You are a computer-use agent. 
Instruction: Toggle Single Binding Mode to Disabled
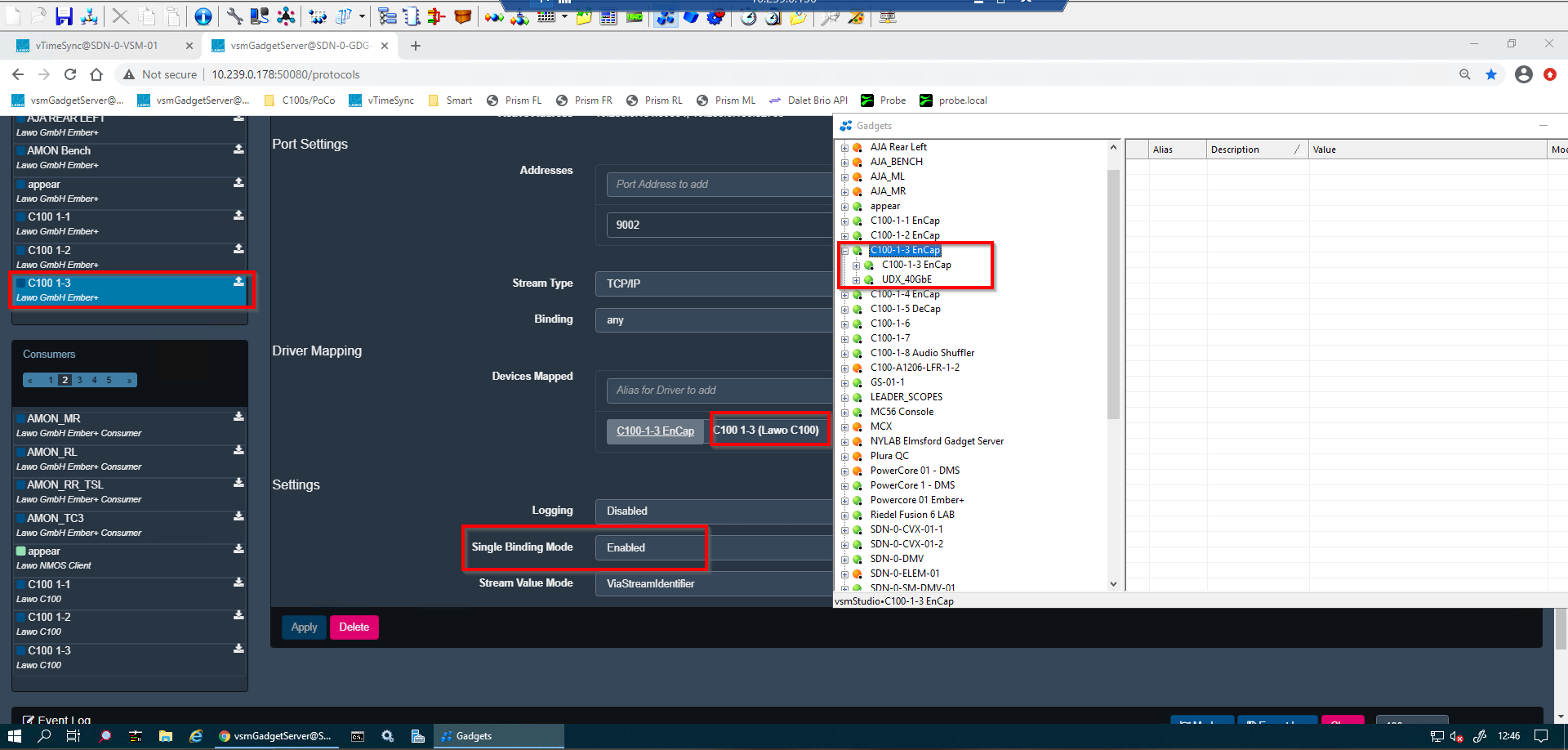point(651,547)
